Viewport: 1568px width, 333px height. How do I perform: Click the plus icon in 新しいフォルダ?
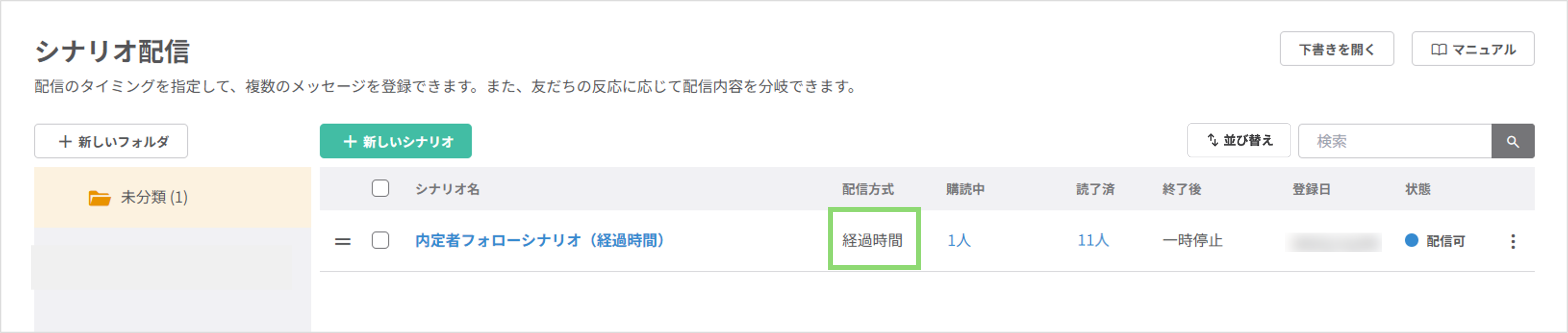click(x=65, y=141)
